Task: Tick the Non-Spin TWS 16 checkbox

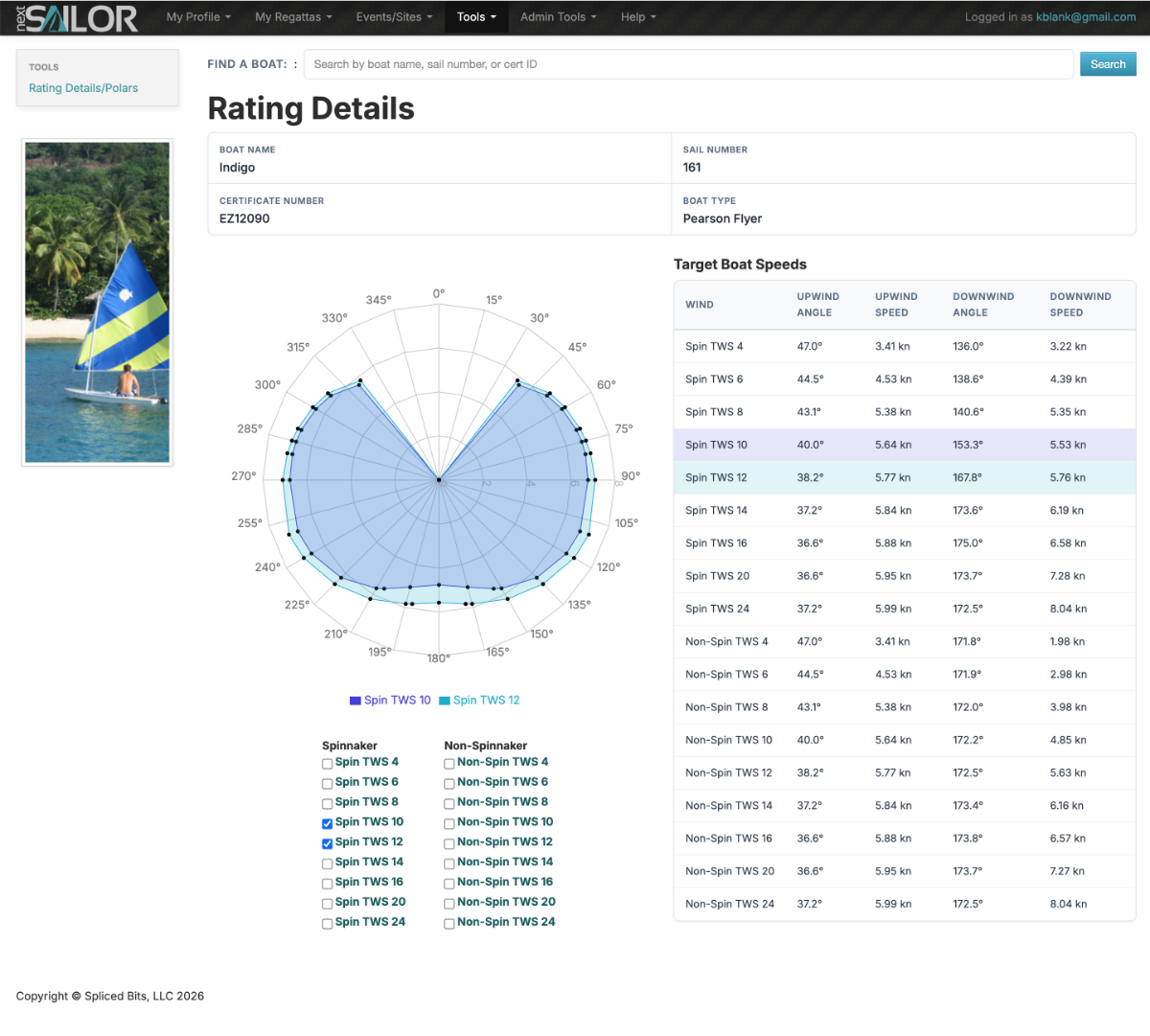Action: tap(449, 884)
